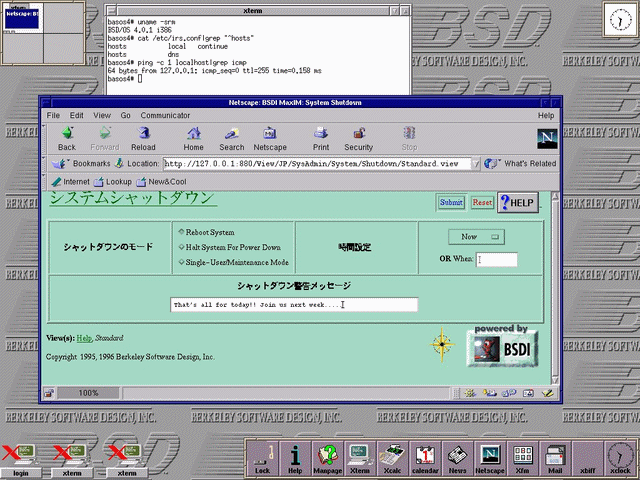Open Navigator from the component bar
Image resolution: width=640 pixels, height=480 pixels.
(470, 393)
